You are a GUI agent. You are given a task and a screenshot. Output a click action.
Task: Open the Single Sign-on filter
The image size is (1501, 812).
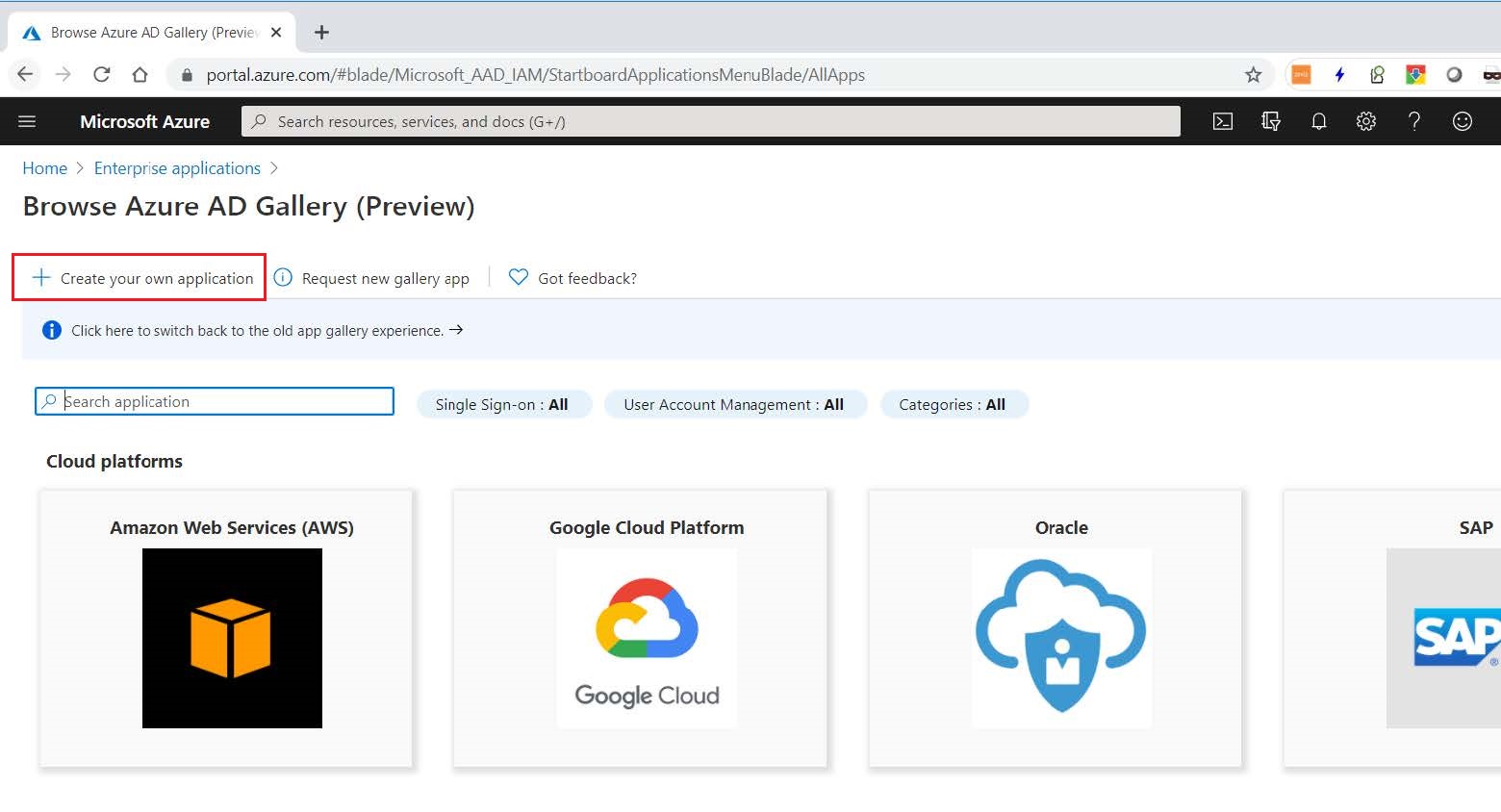503,404
